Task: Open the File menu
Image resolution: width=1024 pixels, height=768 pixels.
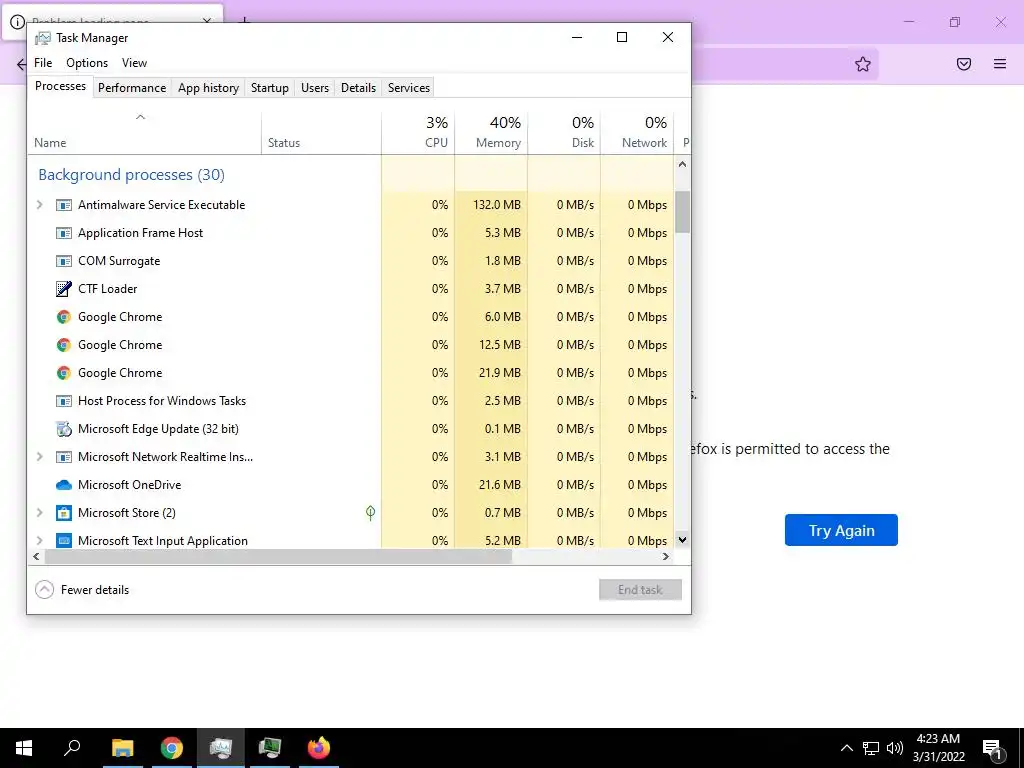Action: (x=43, y=63)
